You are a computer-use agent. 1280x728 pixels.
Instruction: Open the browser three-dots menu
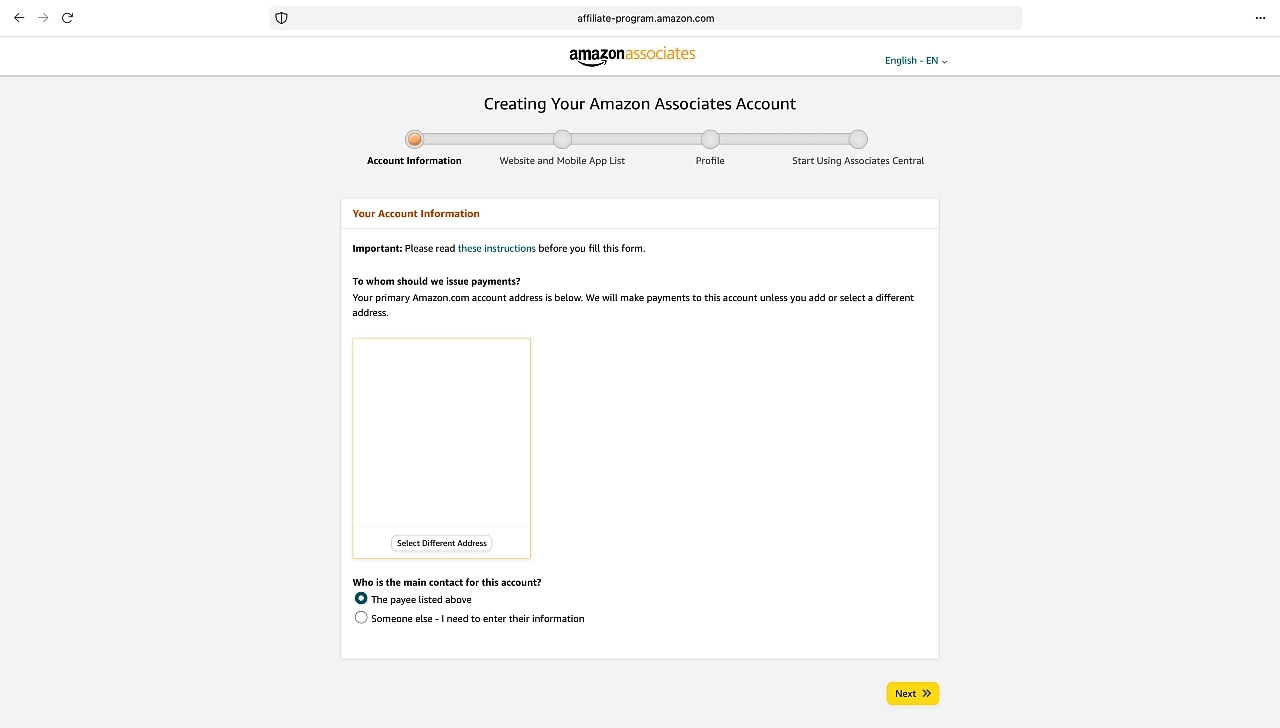(x=1260, y=18)
